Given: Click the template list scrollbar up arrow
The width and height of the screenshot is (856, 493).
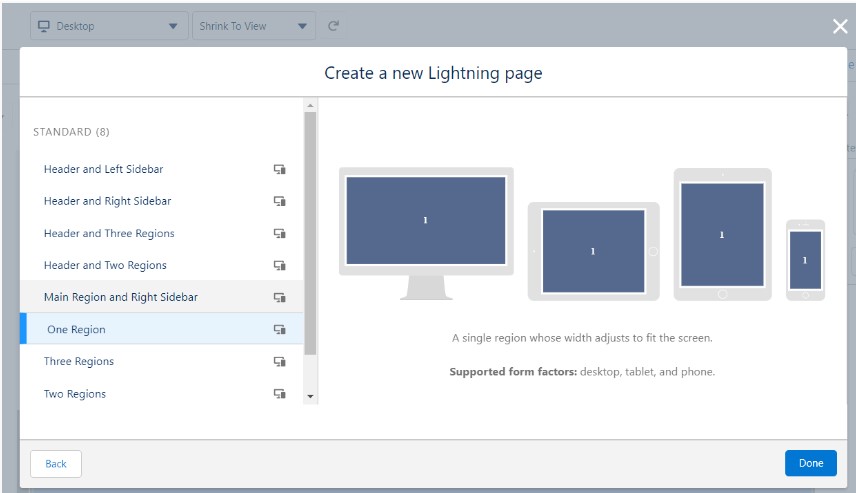Looking at the screenshot, I should [310, 105].
